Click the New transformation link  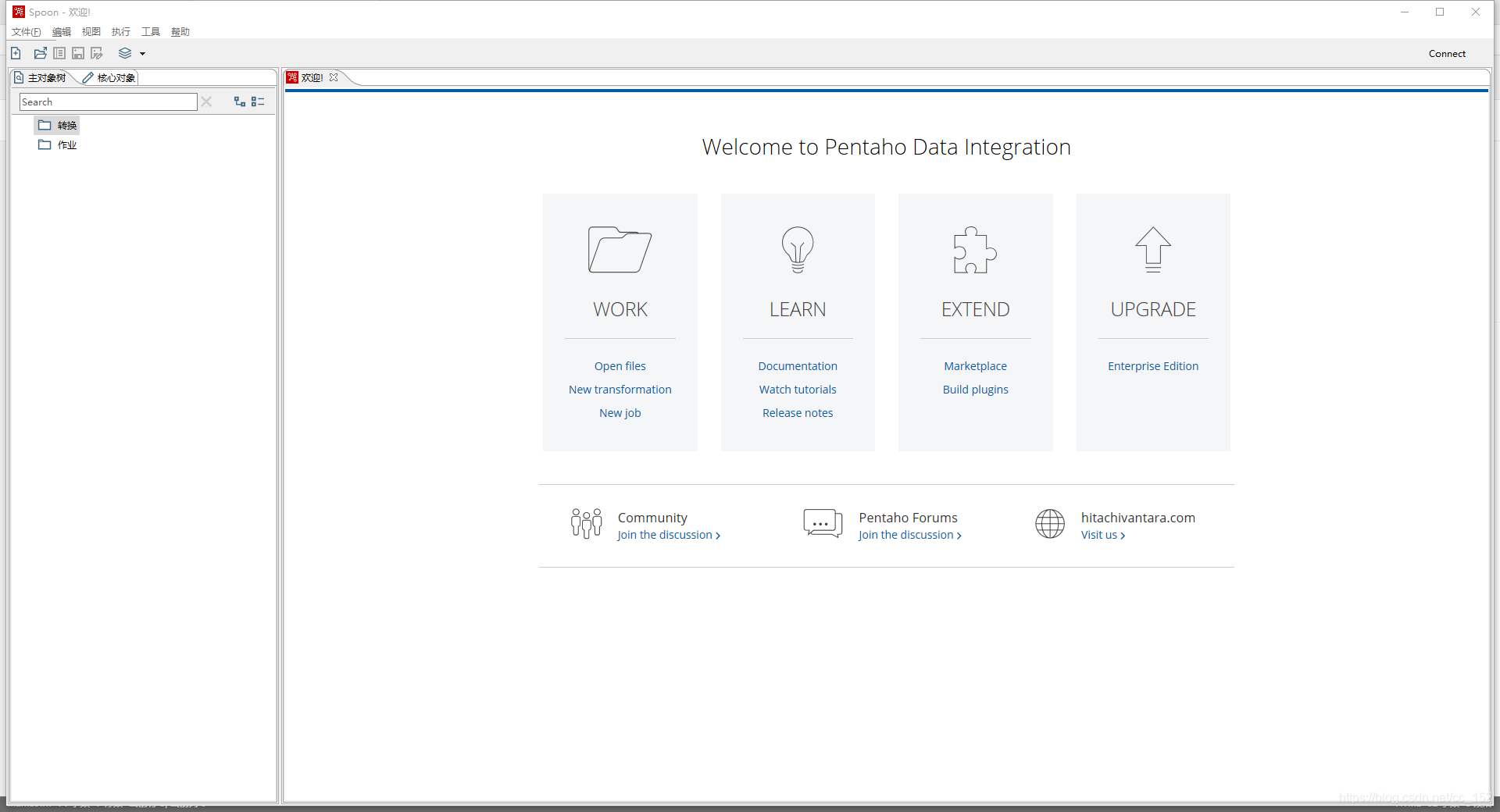point(620,390)
